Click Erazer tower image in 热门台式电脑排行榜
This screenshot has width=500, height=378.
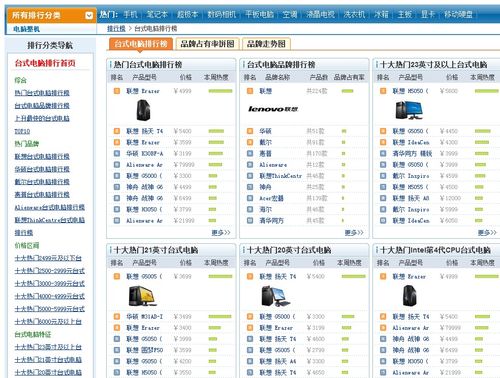tap(143, 110)
